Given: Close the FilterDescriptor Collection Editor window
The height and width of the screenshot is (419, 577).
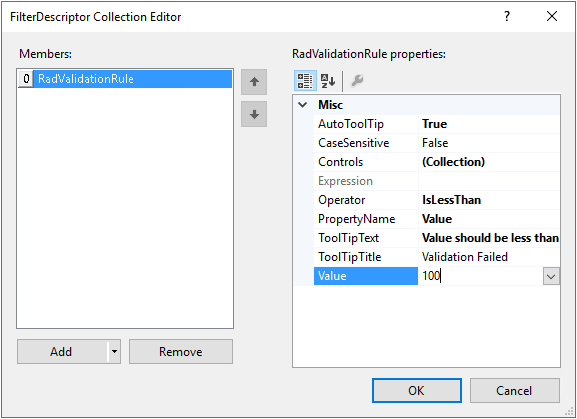Looking at the screenshot, I should [552, 16].
